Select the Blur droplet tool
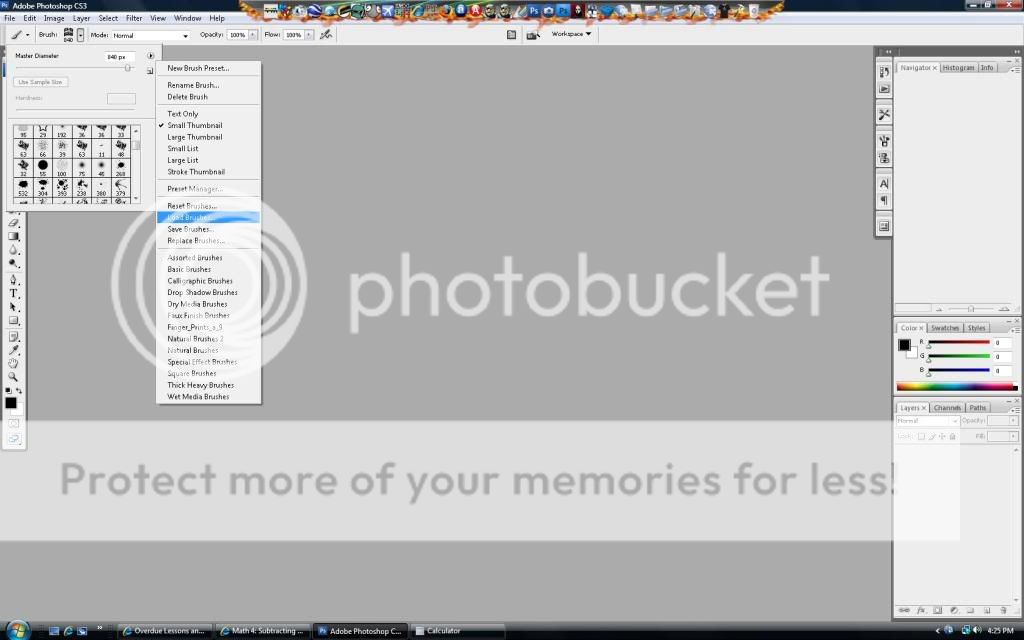This screenshot has width=1024, height=640. pyautogui.click(x=13, y=250)
